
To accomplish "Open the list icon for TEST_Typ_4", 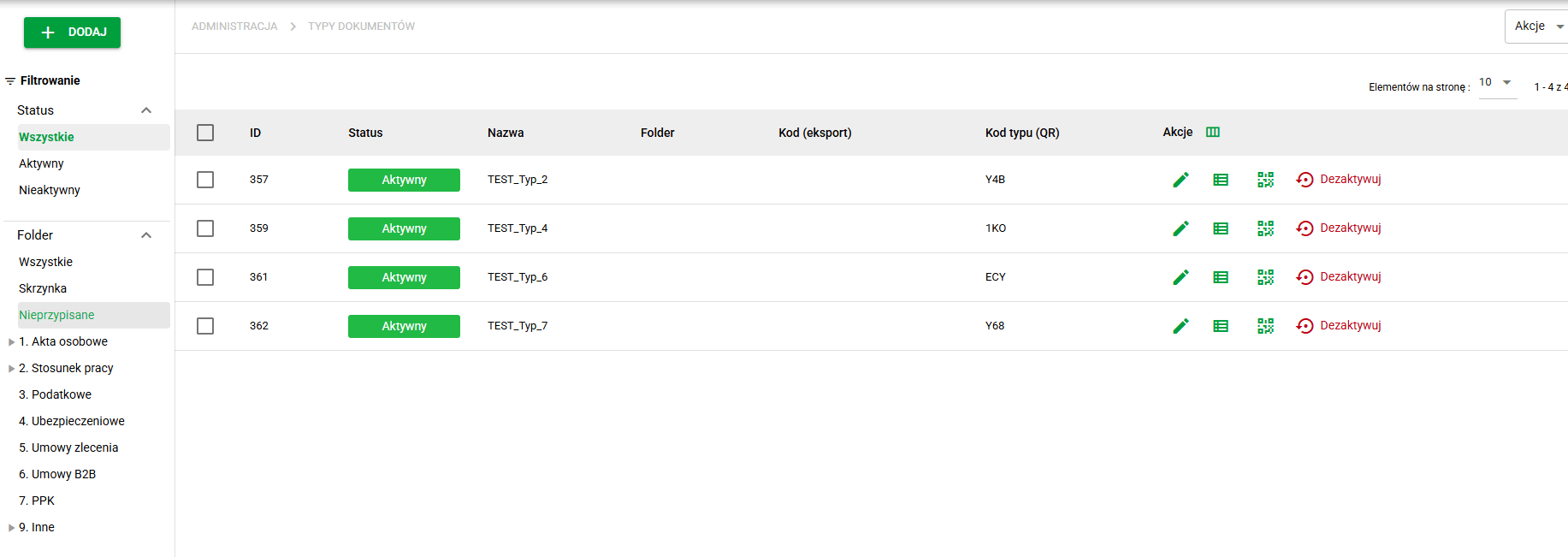I will click(1221, 228).
